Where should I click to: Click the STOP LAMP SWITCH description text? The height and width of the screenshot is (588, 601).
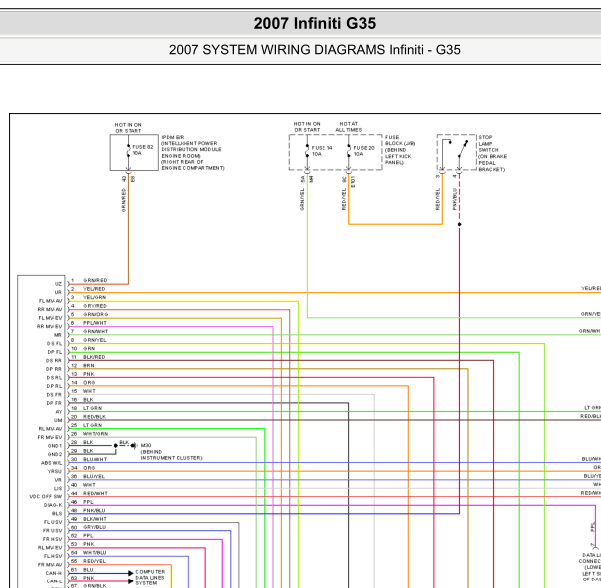493,153
